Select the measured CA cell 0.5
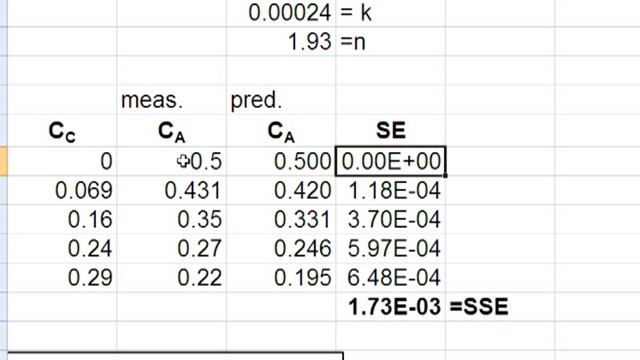 [x=171, y=161]
